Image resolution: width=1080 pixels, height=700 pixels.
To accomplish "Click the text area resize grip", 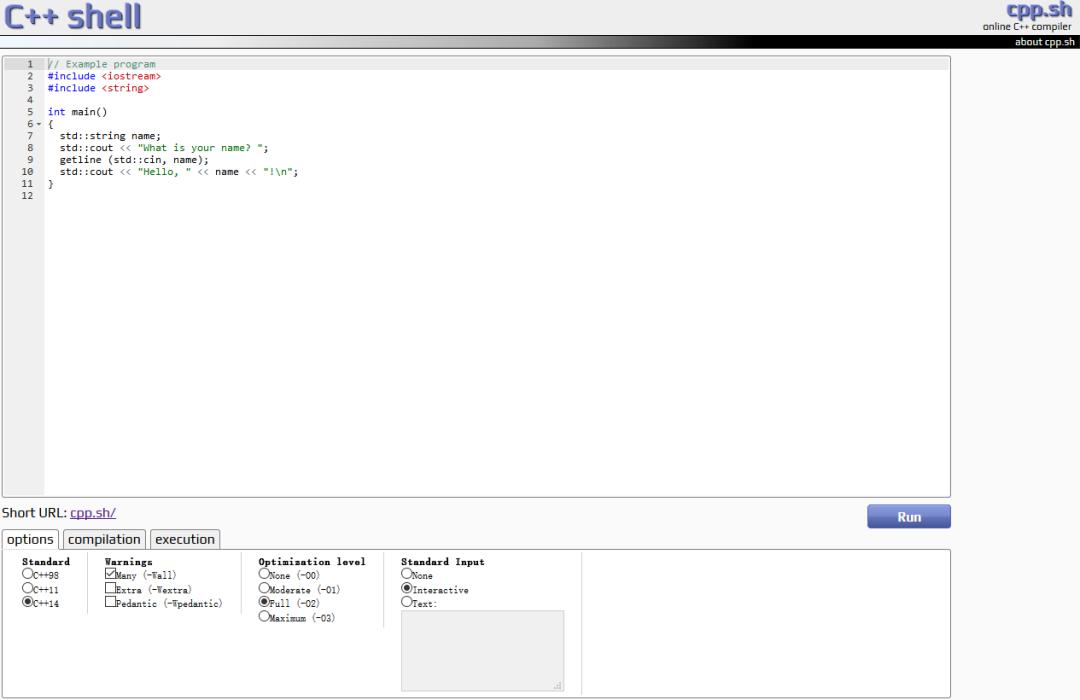I will click(558, 686).
